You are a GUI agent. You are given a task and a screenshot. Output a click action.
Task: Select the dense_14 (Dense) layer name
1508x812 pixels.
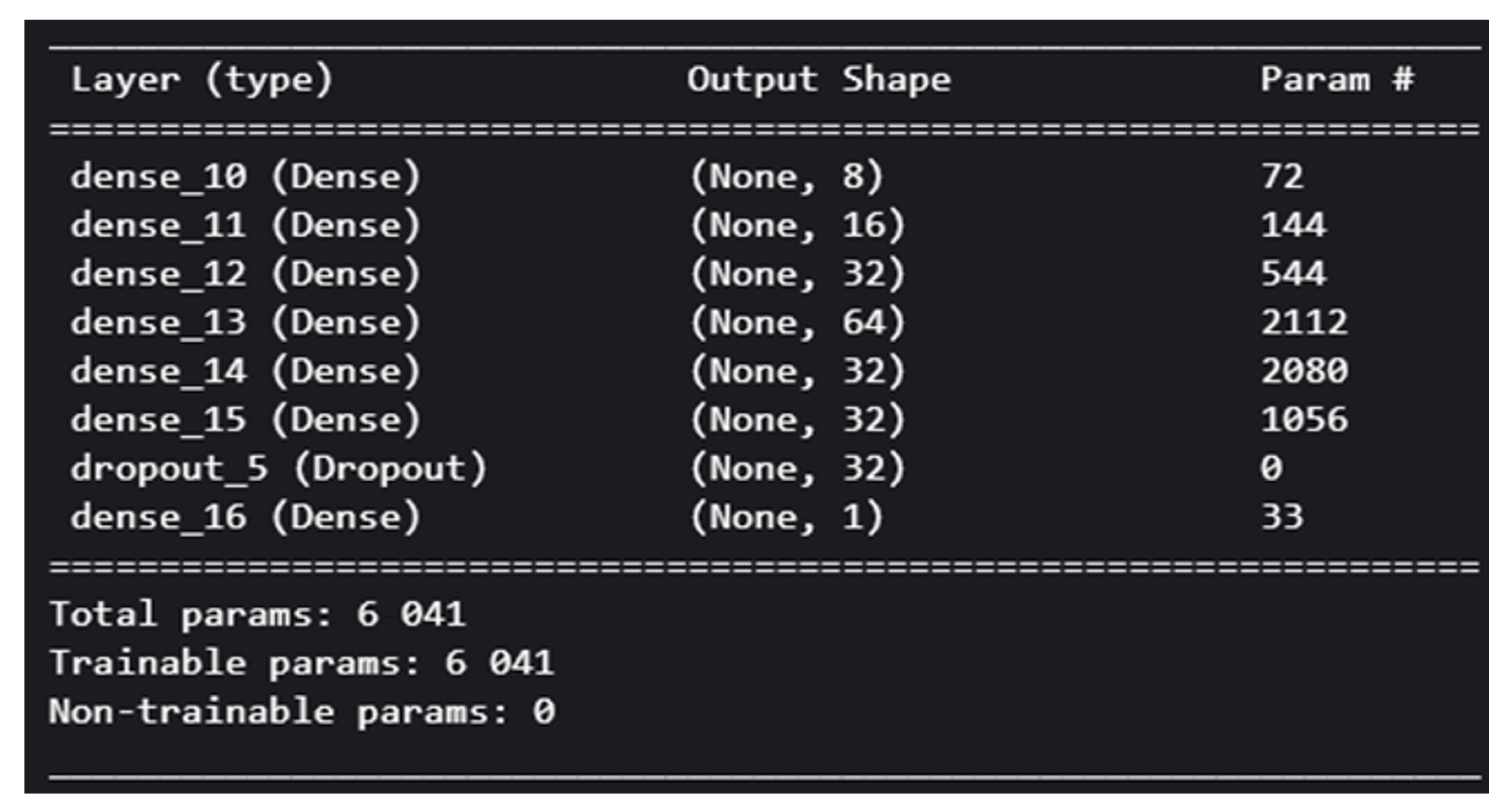(246, 372)
